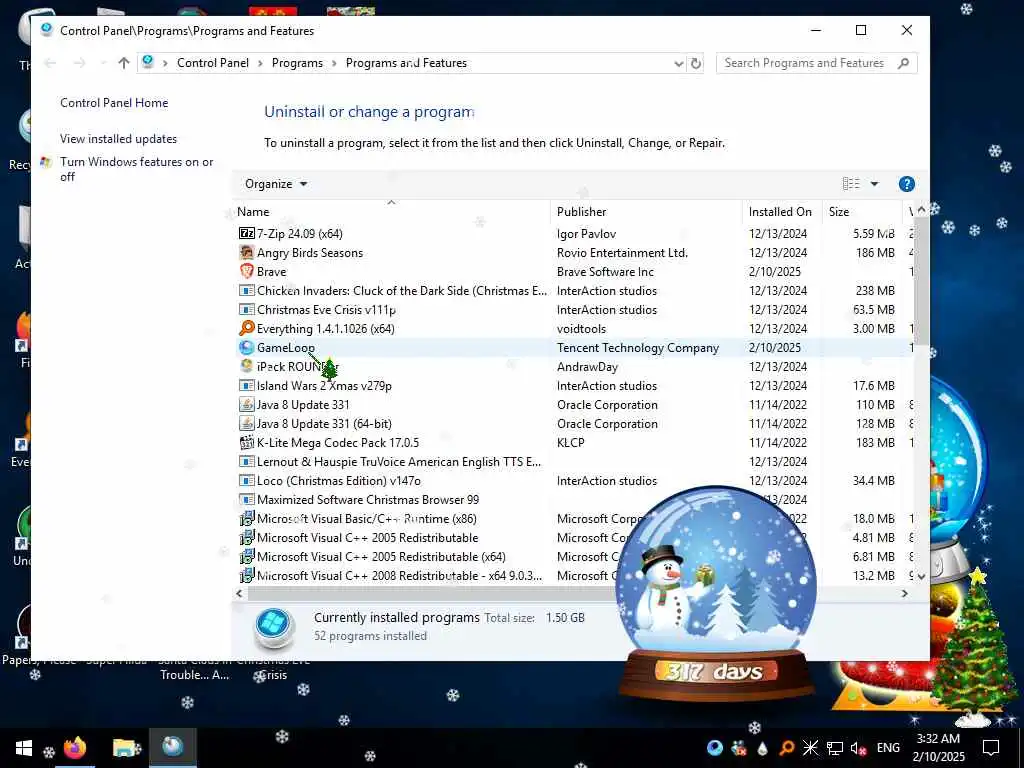Click the Microsoft Visual C++ 2005 Redistributable (x64) icon
Screen dimensions: 1024x768
click(x=246, y=556)
